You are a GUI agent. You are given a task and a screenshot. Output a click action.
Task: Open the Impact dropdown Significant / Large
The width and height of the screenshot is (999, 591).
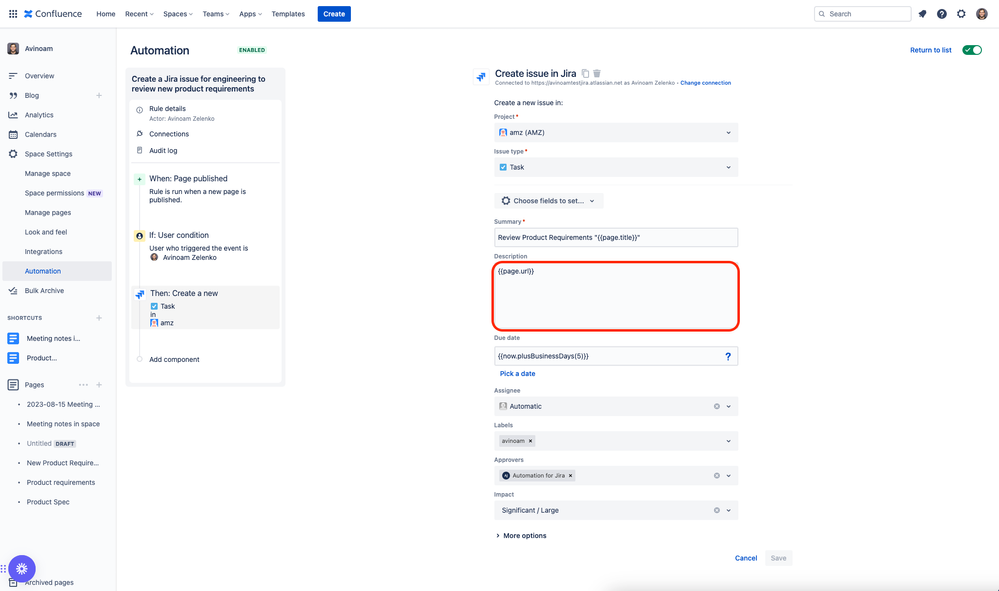[615, 510]
